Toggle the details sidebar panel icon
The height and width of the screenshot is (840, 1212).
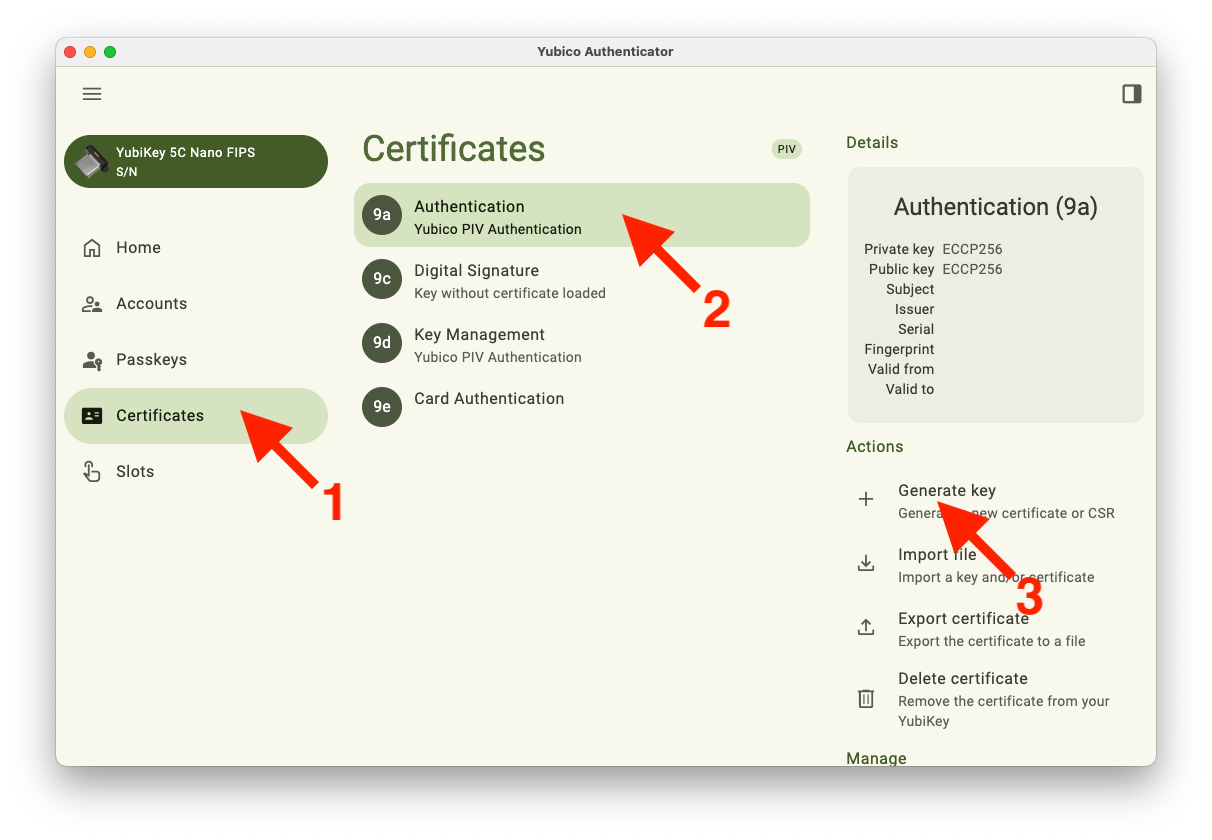click(1131, 94)
